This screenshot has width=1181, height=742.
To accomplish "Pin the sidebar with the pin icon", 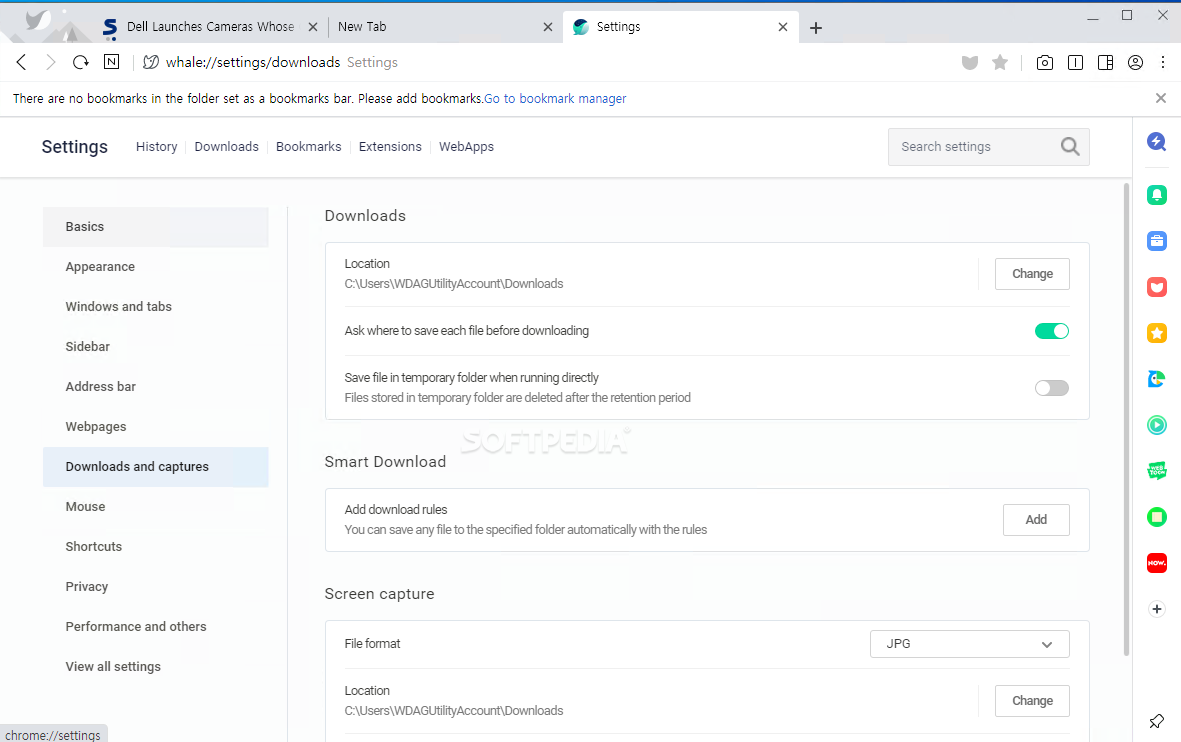I will pos(1157,721).
